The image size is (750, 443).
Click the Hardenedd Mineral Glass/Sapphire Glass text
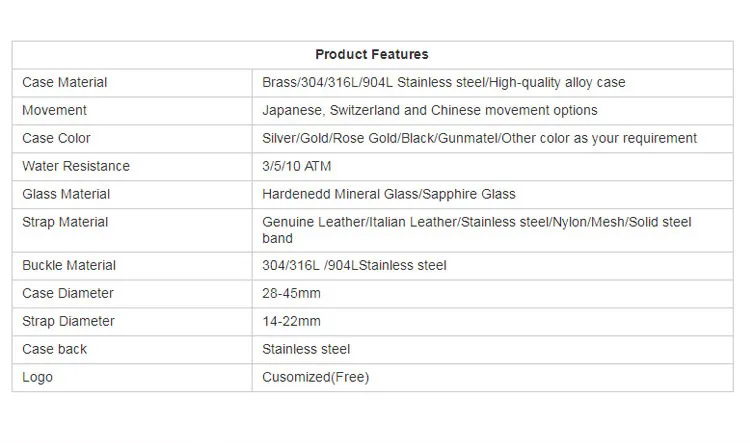click(389, 194)
